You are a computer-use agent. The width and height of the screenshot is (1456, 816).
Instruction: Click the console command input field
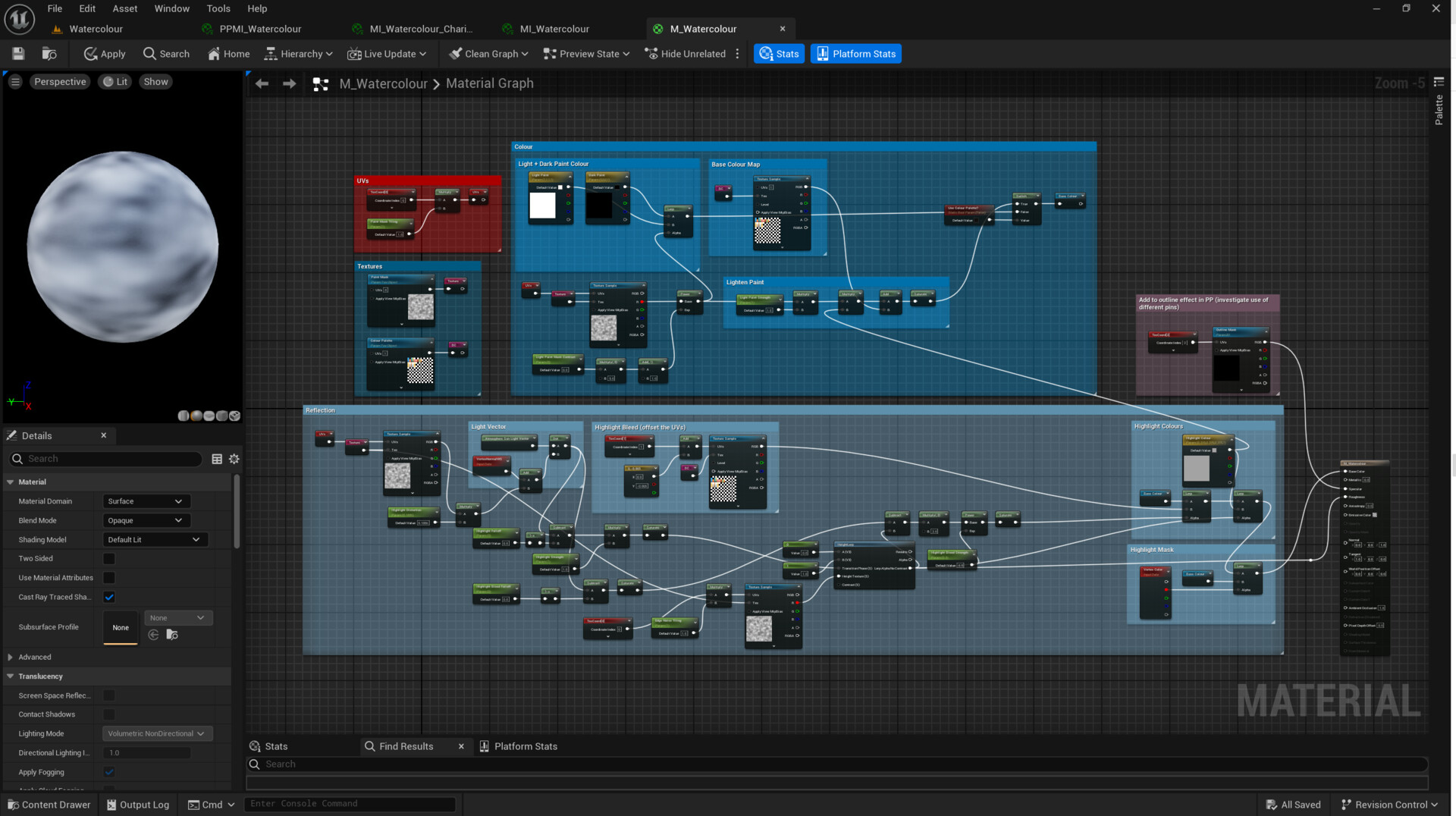click(x=350, y=804)
